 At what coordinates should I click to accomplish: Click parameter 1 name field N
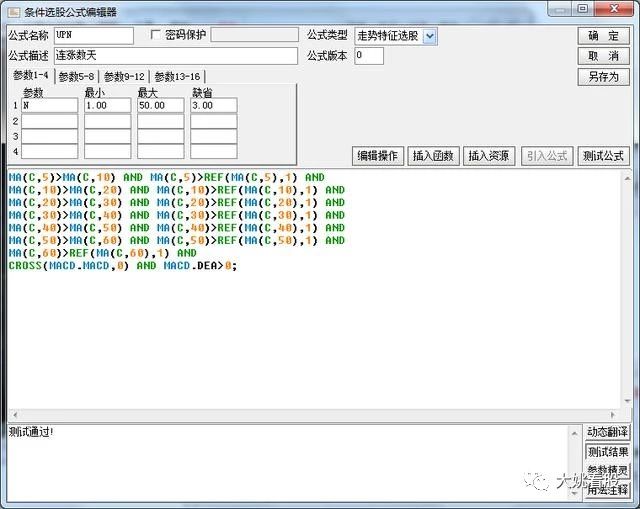(x=49, y=105)
